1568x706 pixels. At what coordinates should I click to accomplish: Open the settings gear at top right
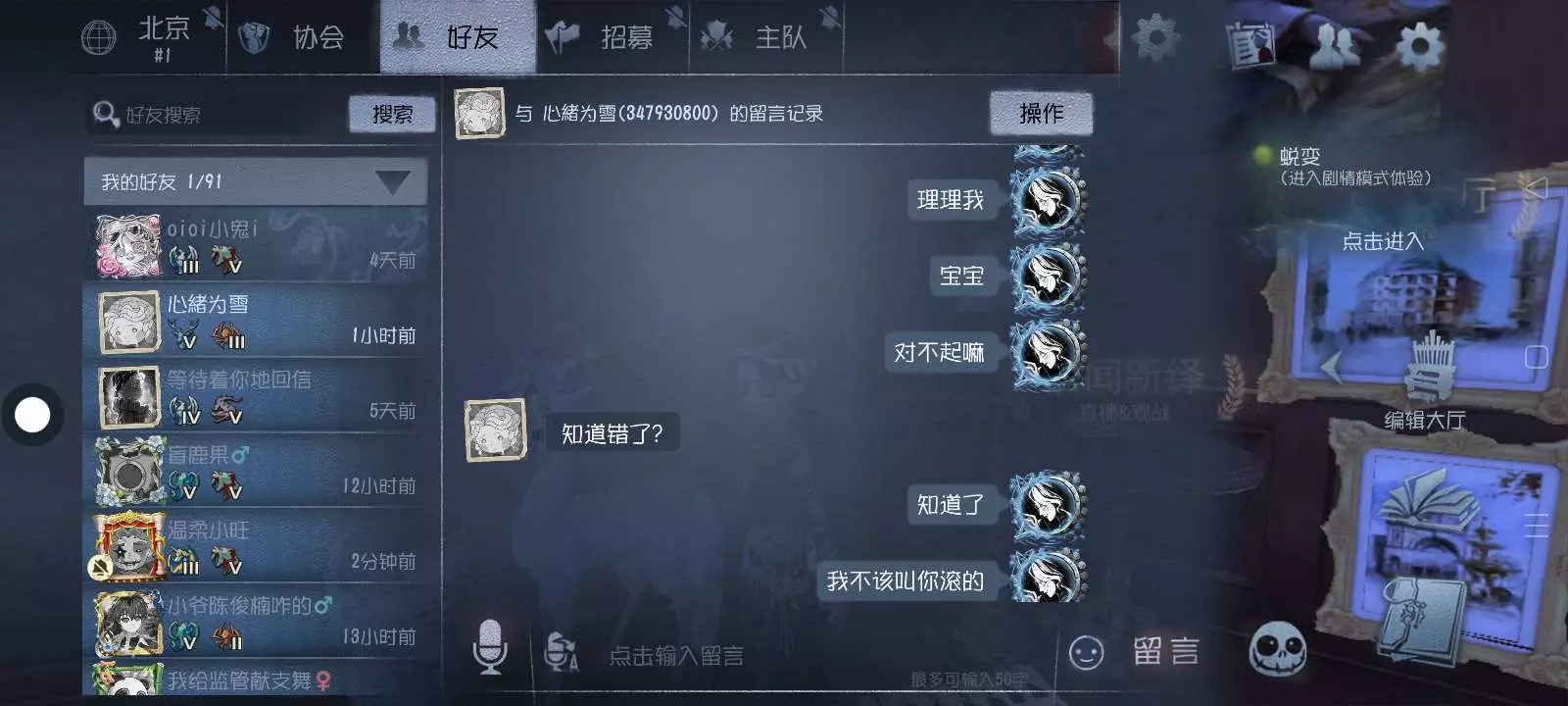(1420, 45)
